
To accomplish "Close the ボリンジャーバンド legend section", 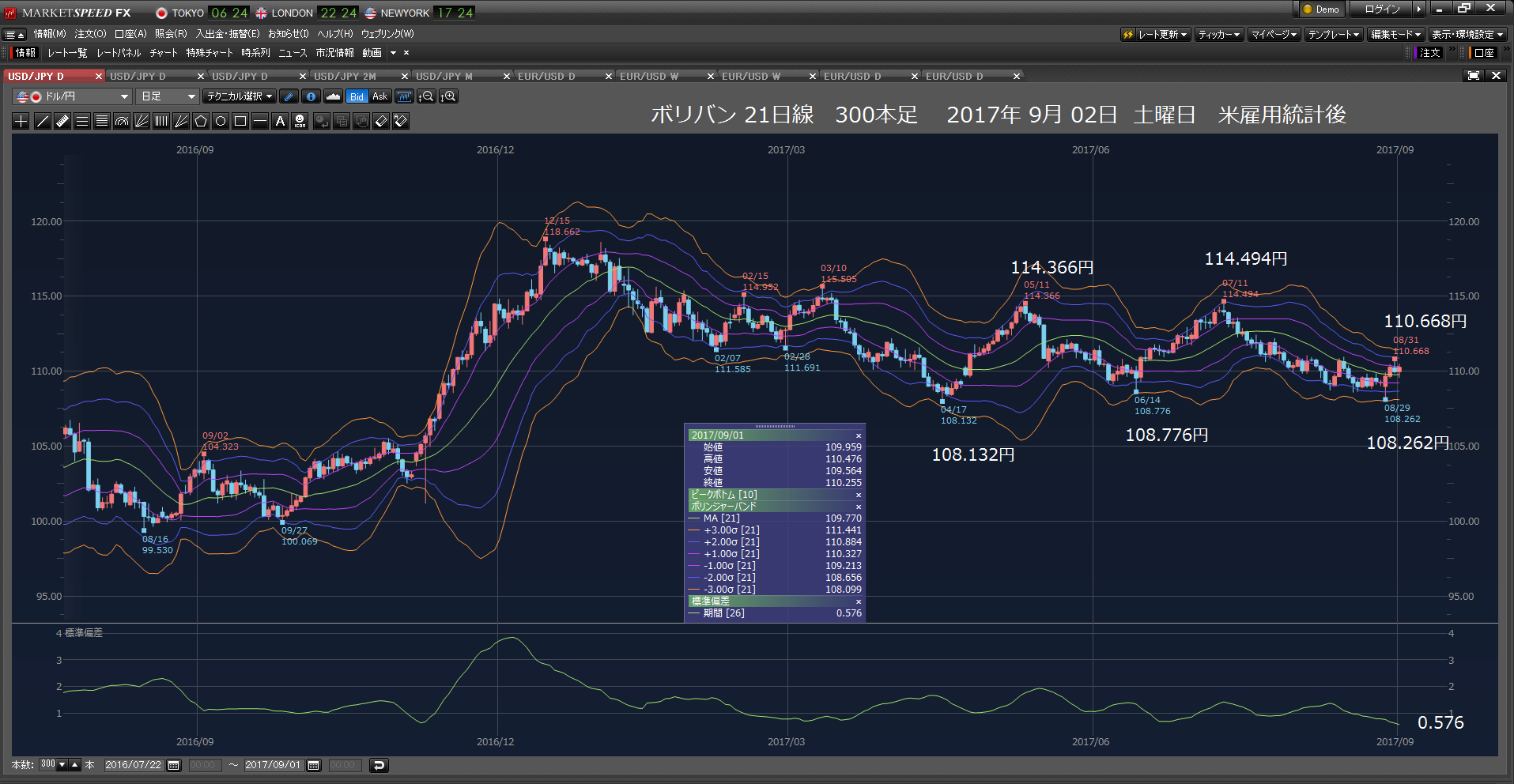I will [859, 507].
